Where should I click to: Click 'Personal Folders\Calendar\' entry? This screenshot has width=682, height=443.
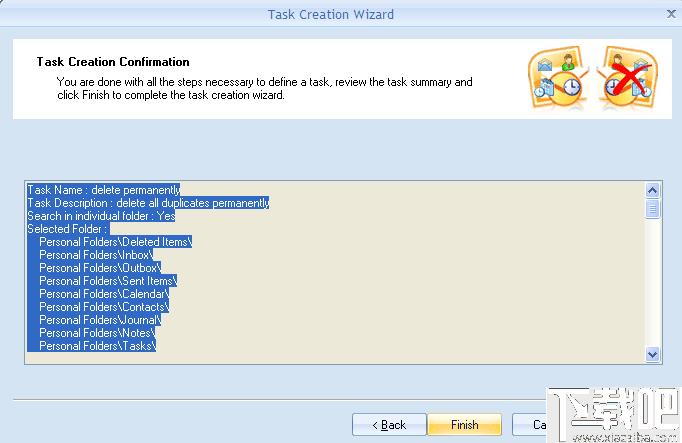(x=104, y=294)
